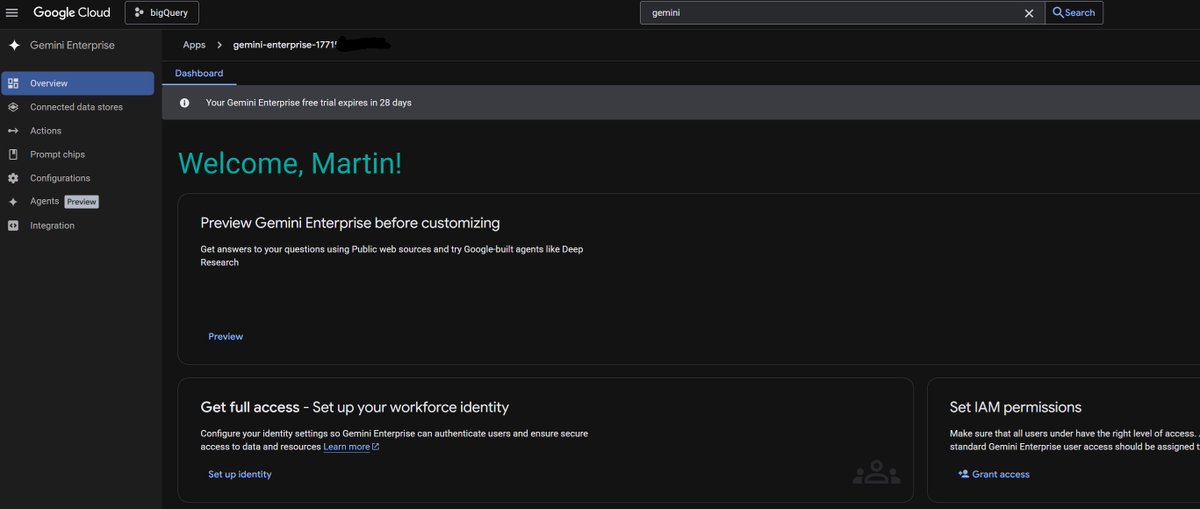Image resolution: width=1200 pixels, height=509 pixels.
Task: Click the Agents sparkle icon
Action: tap(12, 201)
